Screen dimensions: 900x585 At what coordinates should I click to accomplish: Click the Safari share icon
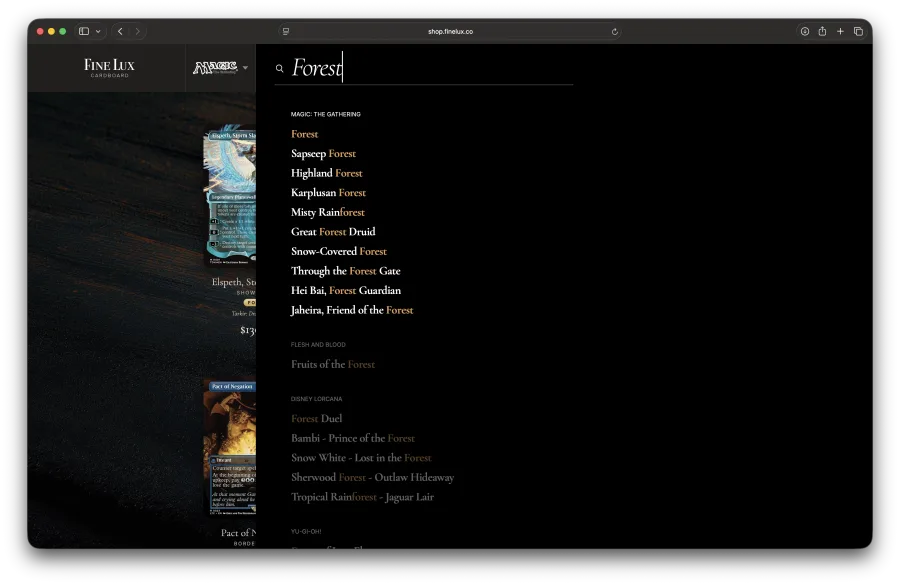[823, 32]
